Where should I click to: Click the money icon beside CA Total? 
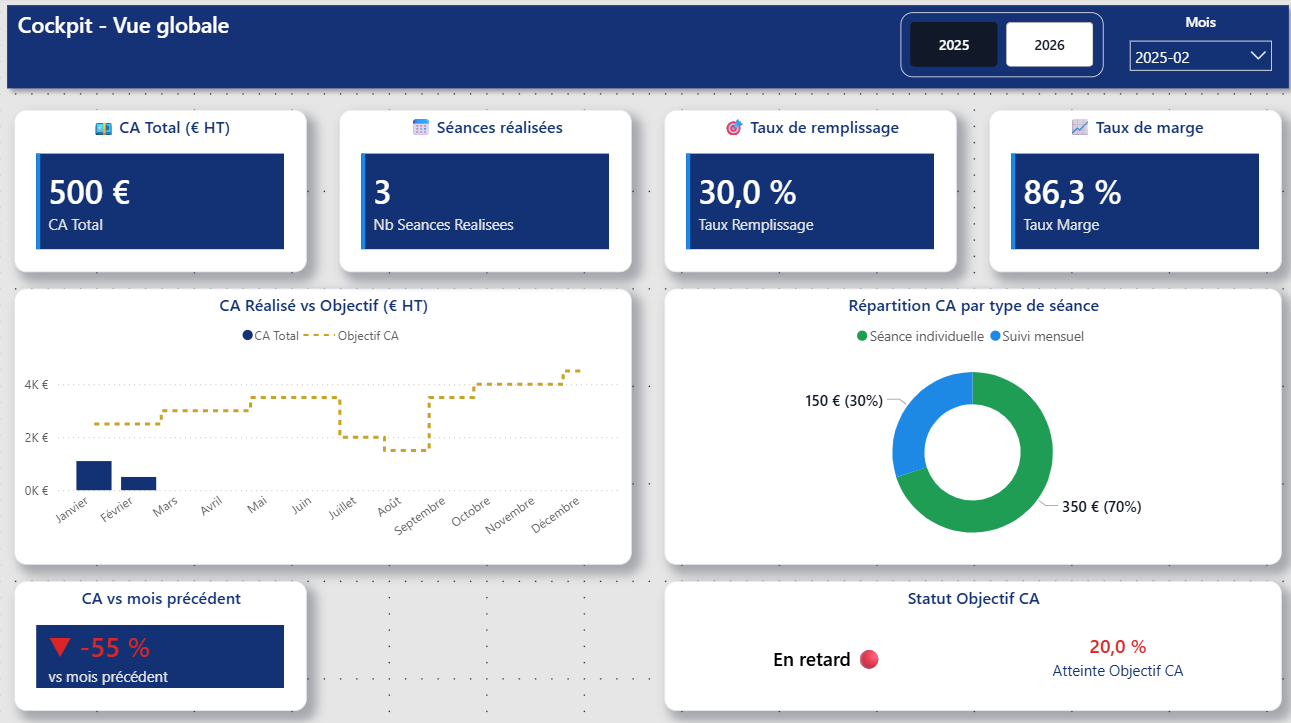tap(103, 128)
